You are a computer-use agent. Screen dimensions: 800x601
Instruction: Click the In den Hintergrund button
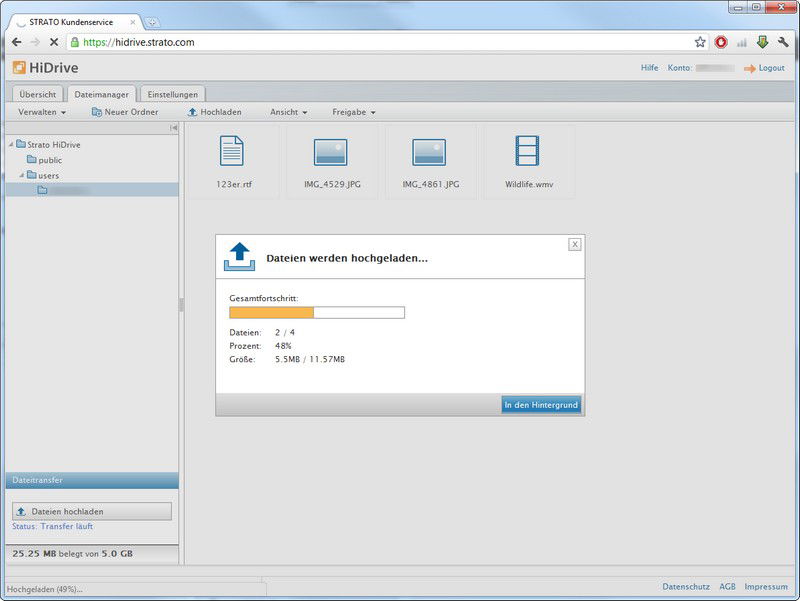pos(541,405)
